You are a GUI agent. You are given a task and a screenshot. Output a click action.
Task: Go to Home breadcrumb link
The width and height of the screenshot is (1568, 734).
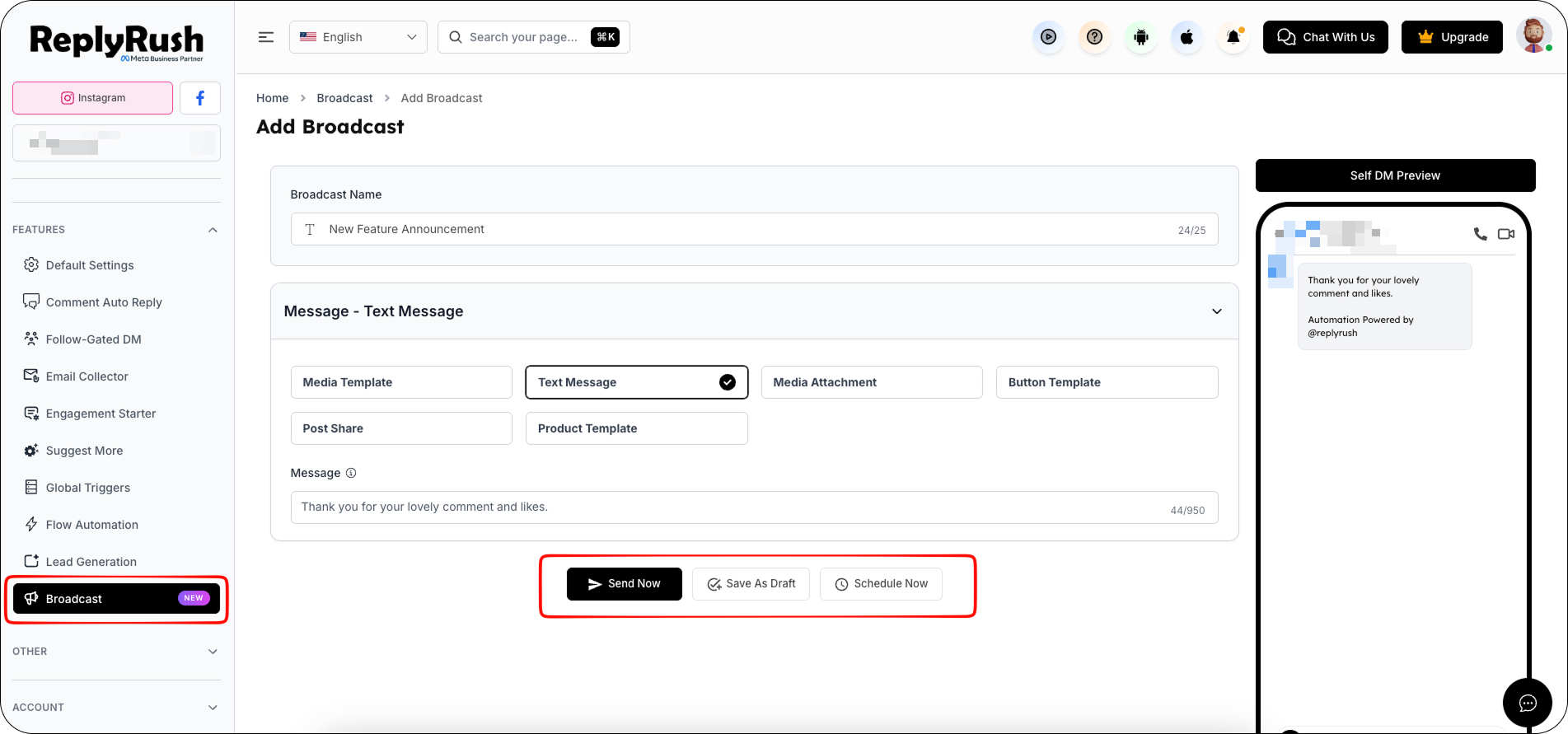click(272, 98)
